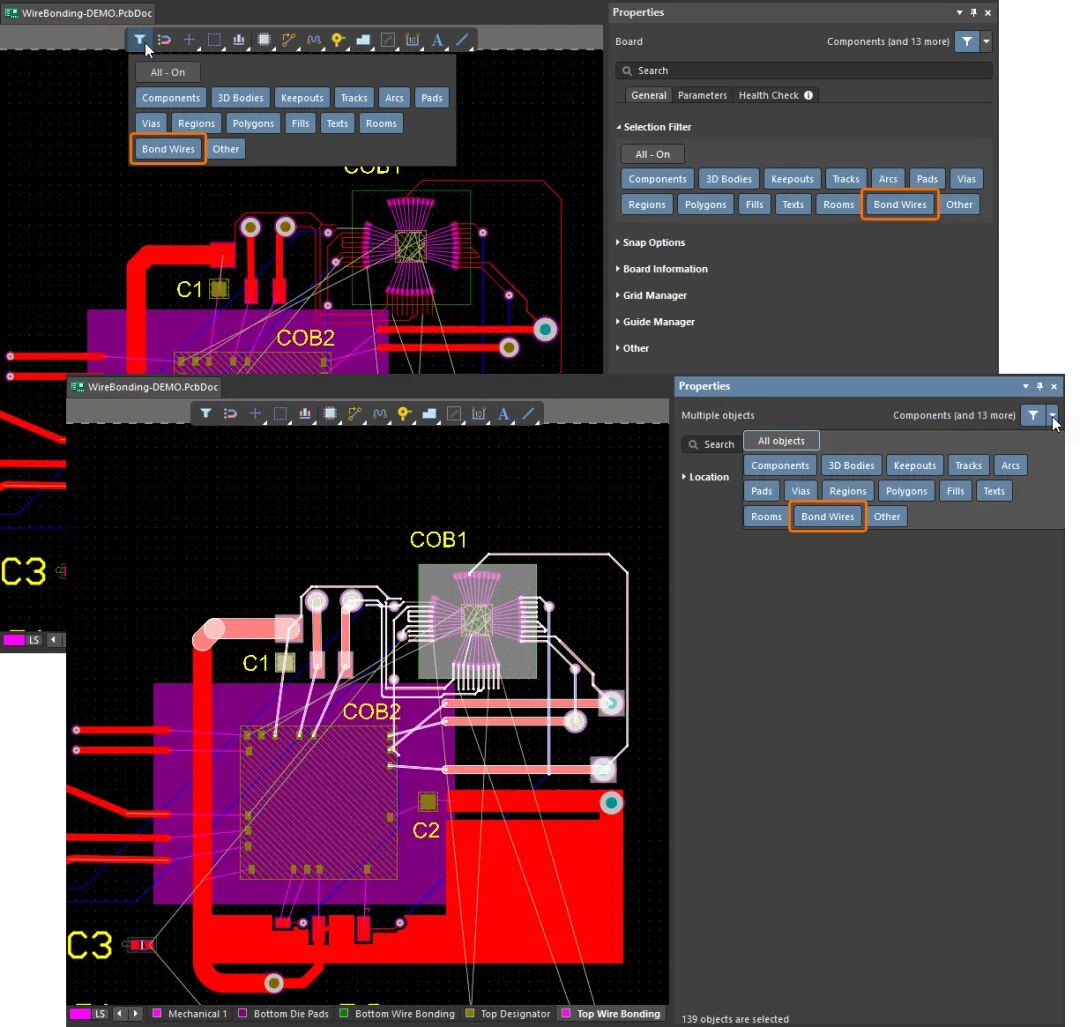Viewport: 1080px width, 1027px height.
Task: Toggle Bond Wires in the toolbar filter popup
Action: click(x=168, y=149)
